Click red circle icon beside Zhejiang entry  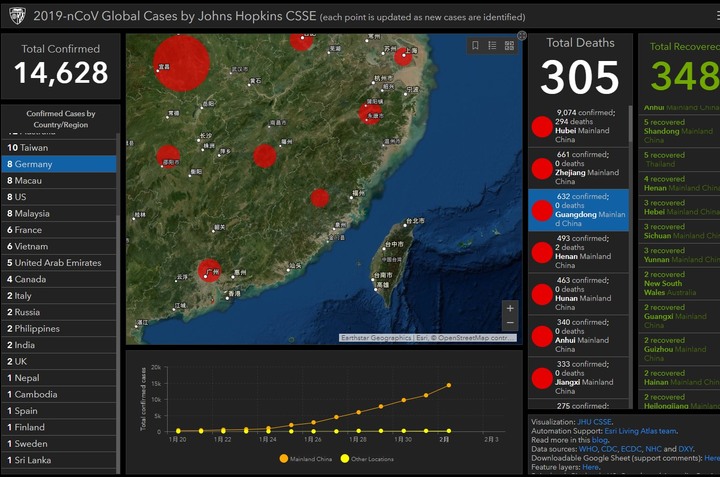click(x=542, y=168)
